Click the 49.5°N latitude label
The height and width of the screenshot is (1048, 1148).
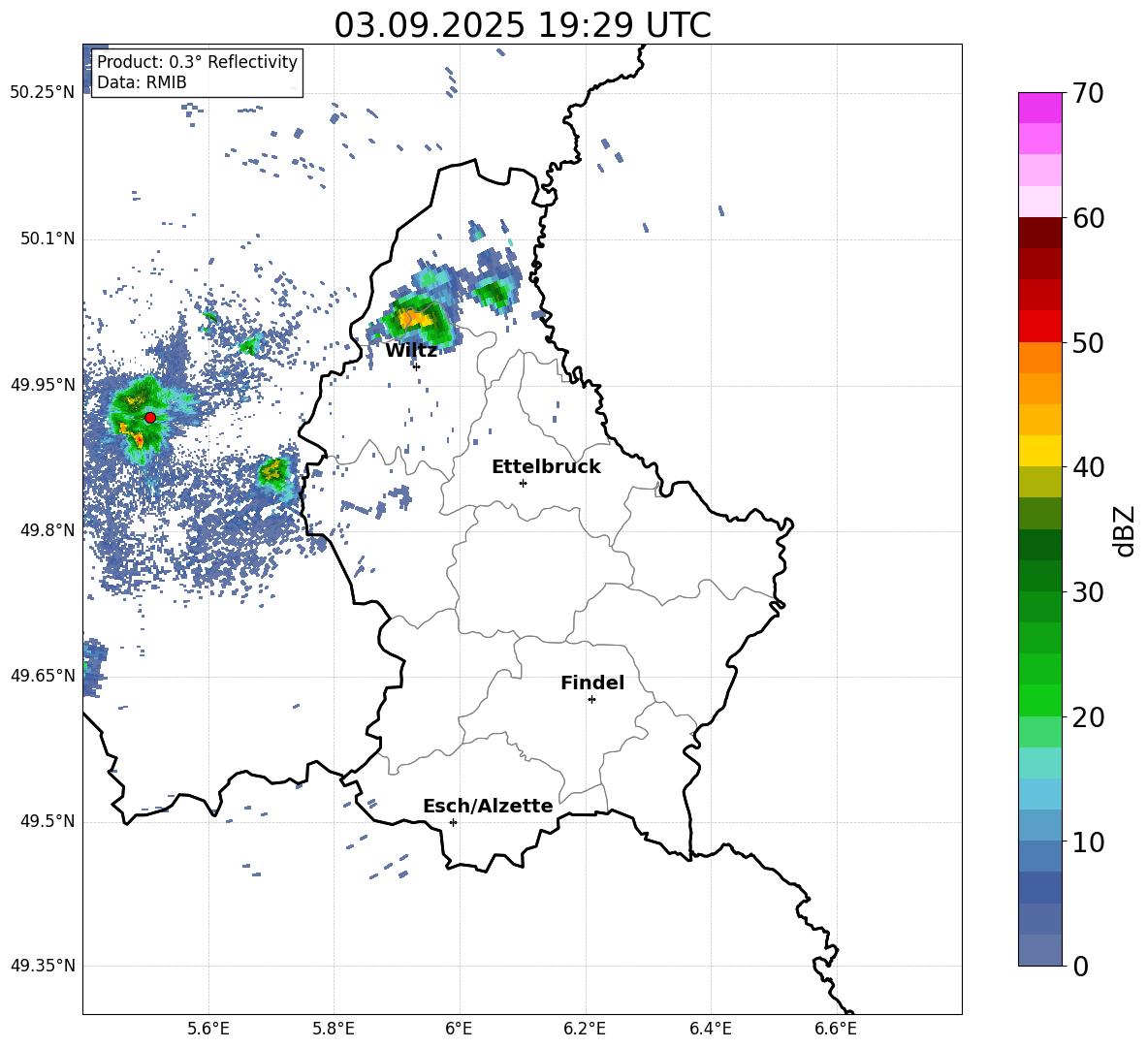[x=48, y=821]
